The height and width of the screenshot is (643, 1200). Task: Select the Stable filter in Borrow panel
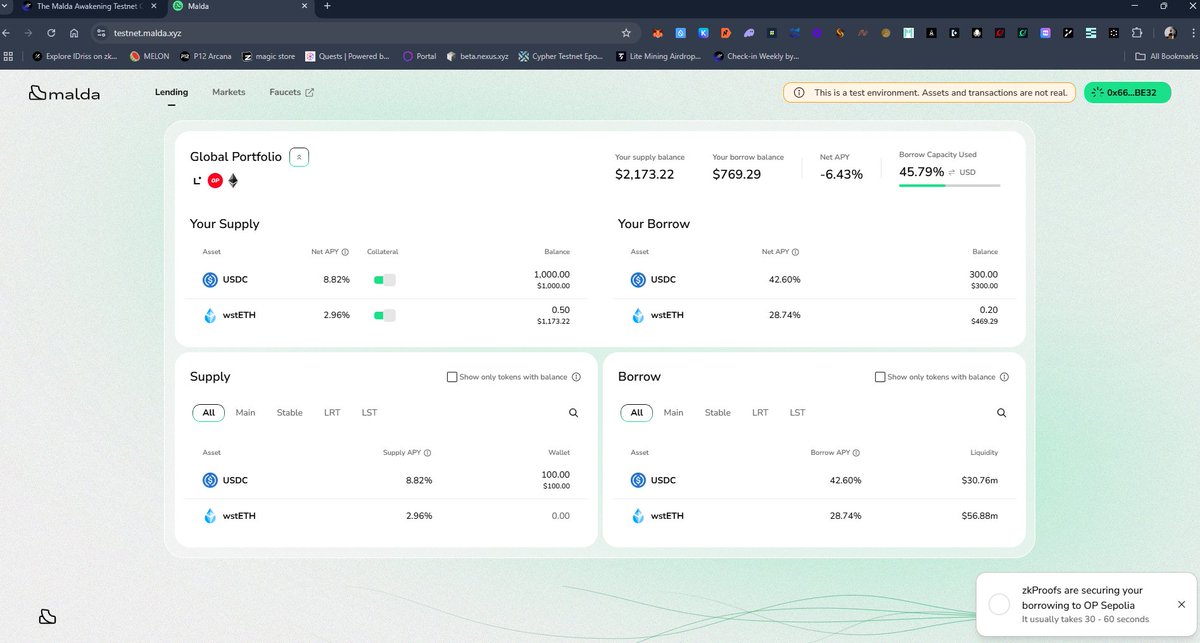tap(717, 413)
